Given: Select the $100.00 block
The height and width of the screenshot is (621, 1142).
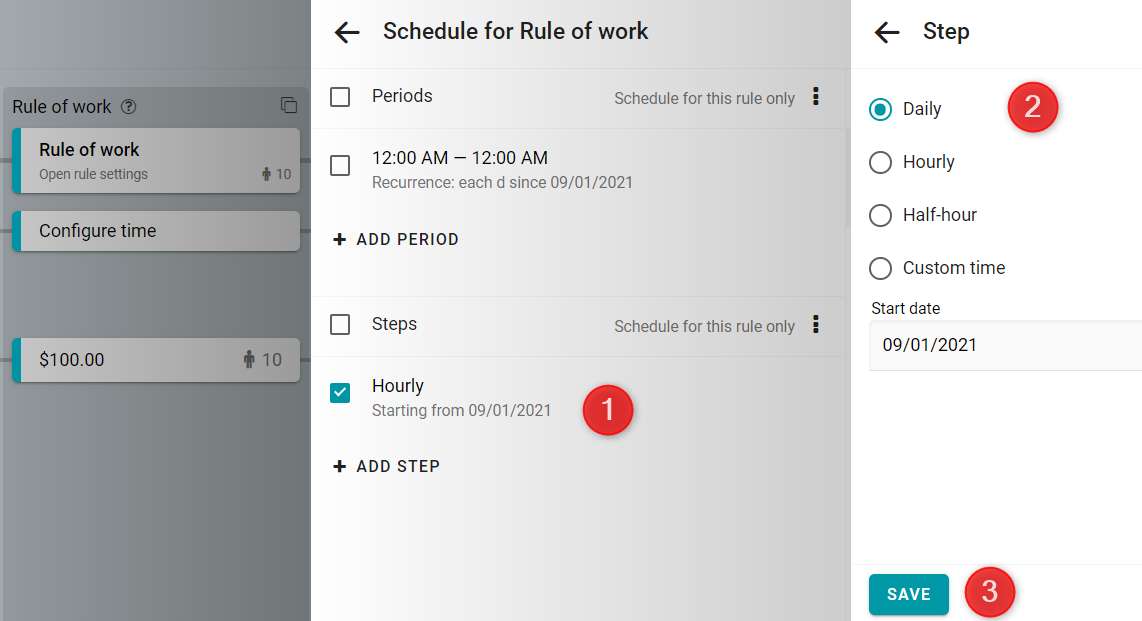Looking at the screenshot, I should coord(156,360).
